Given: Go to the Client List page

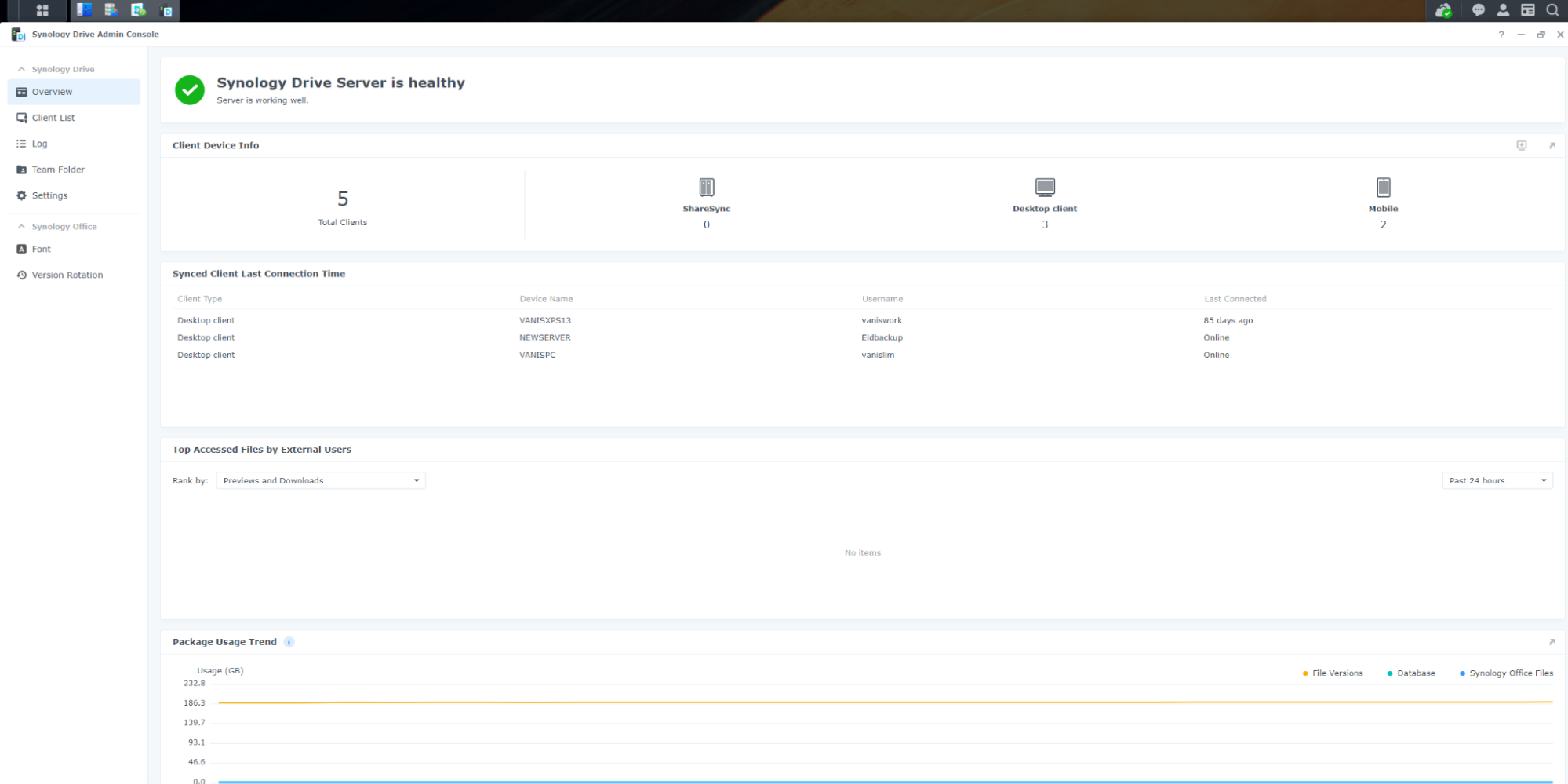Looking at the screenshot, I should [x=74, y=118].
